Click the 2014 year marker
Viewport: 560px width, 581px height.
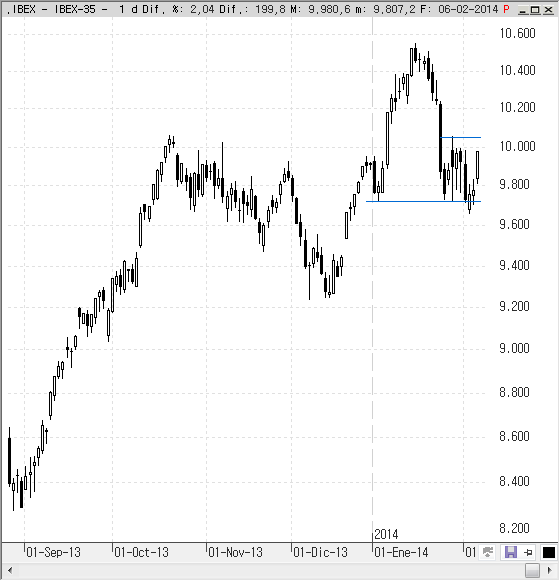click(x=386, y=534)
